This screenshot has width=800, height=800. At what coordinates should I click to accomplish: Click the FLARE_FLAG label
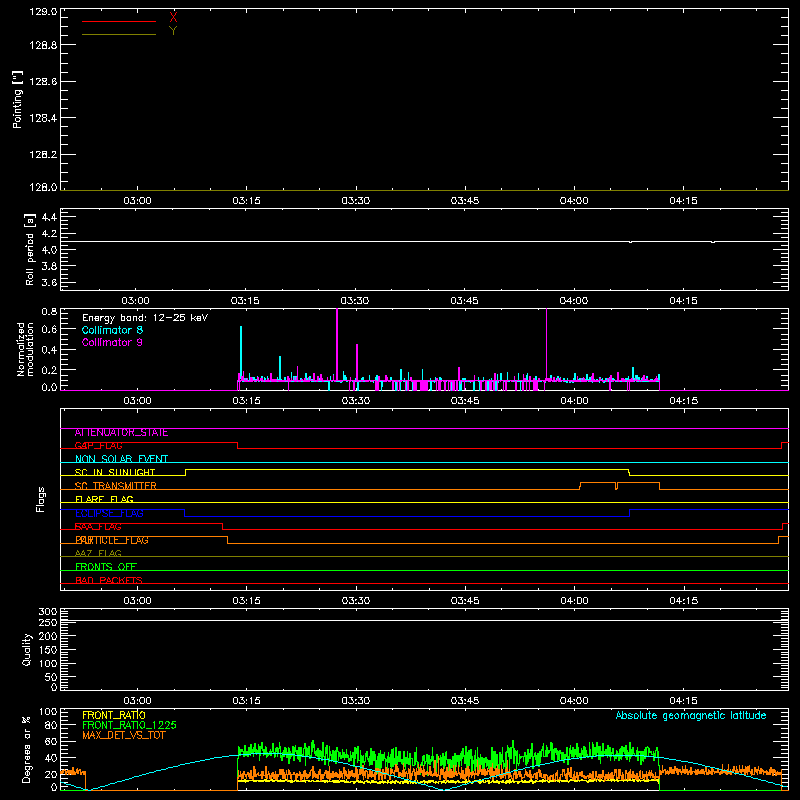point(104,499)
